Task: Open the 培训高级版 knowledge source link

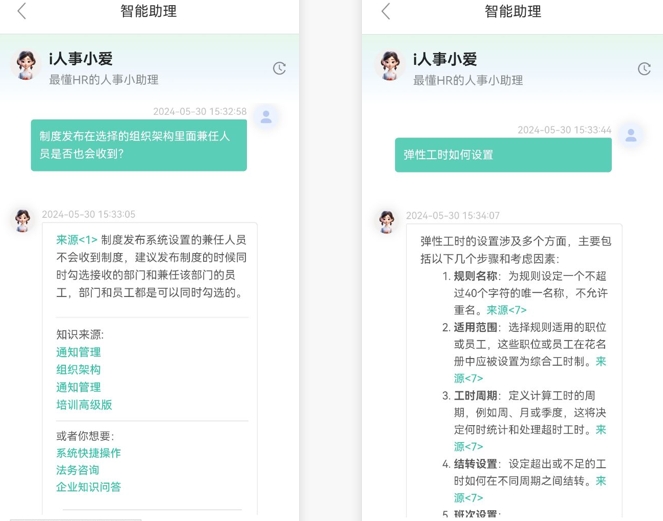Action: coord(84,405)
